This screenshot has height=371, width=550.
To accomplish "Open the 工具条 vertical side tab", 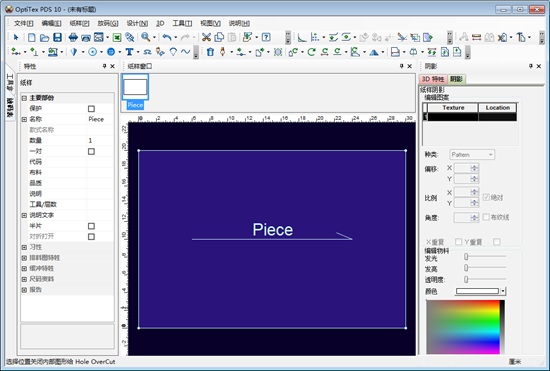I will (9, 81).
